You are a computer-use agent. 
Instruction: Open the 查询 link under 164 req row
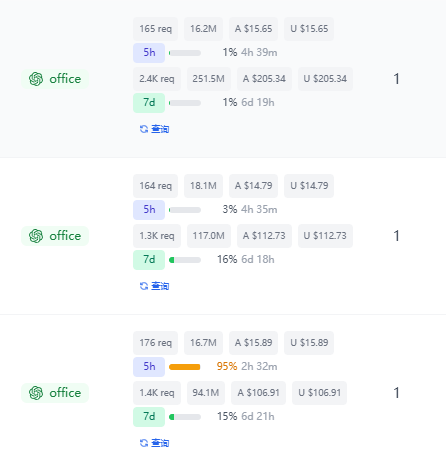(160, 286)
